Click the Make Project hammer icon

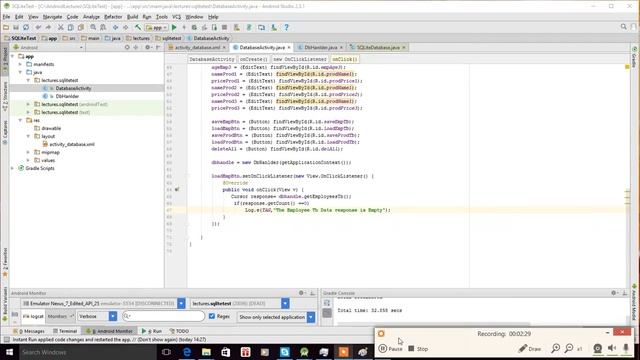click(x=138, y=27)
